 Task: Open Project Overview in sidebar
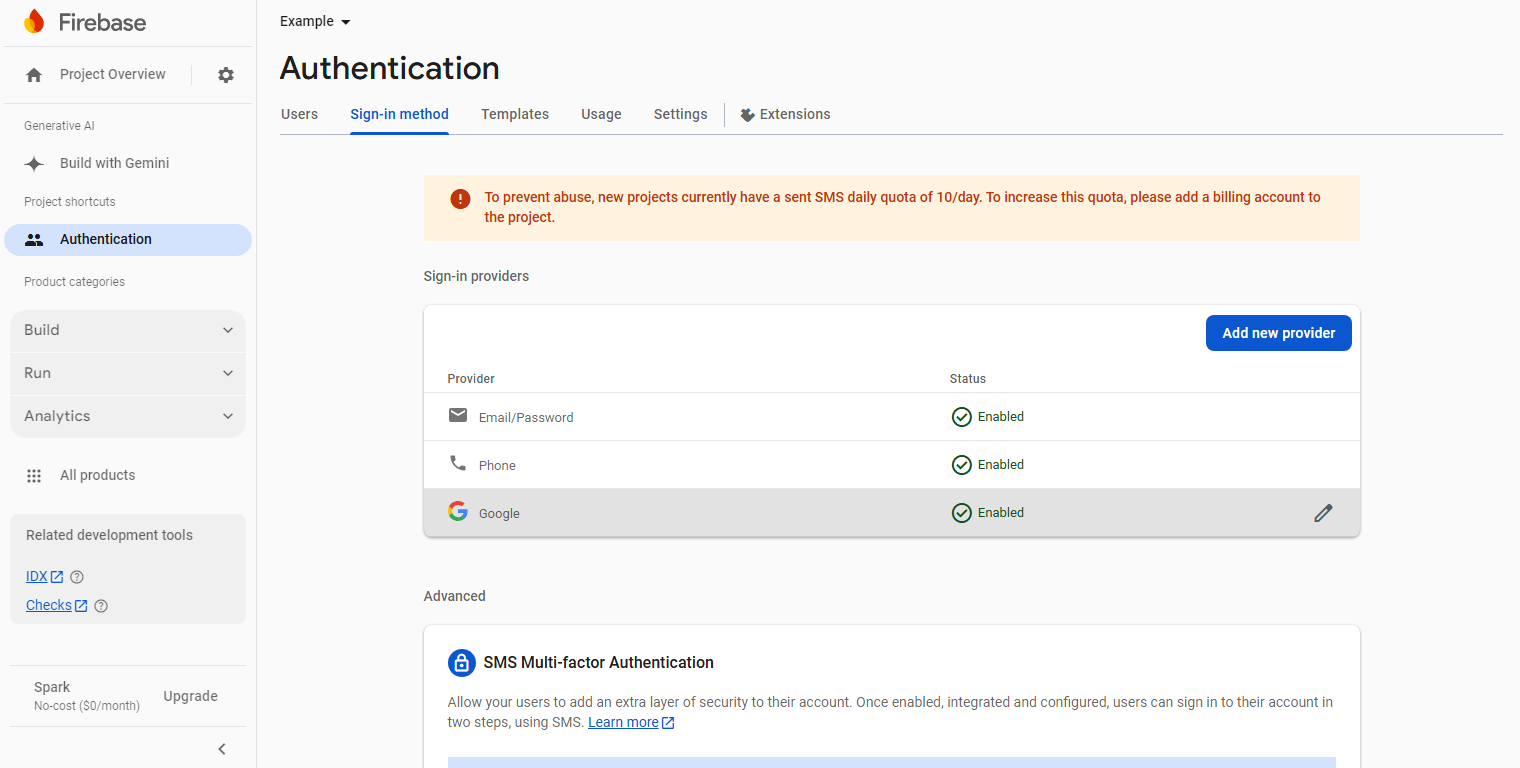[113, 75]
